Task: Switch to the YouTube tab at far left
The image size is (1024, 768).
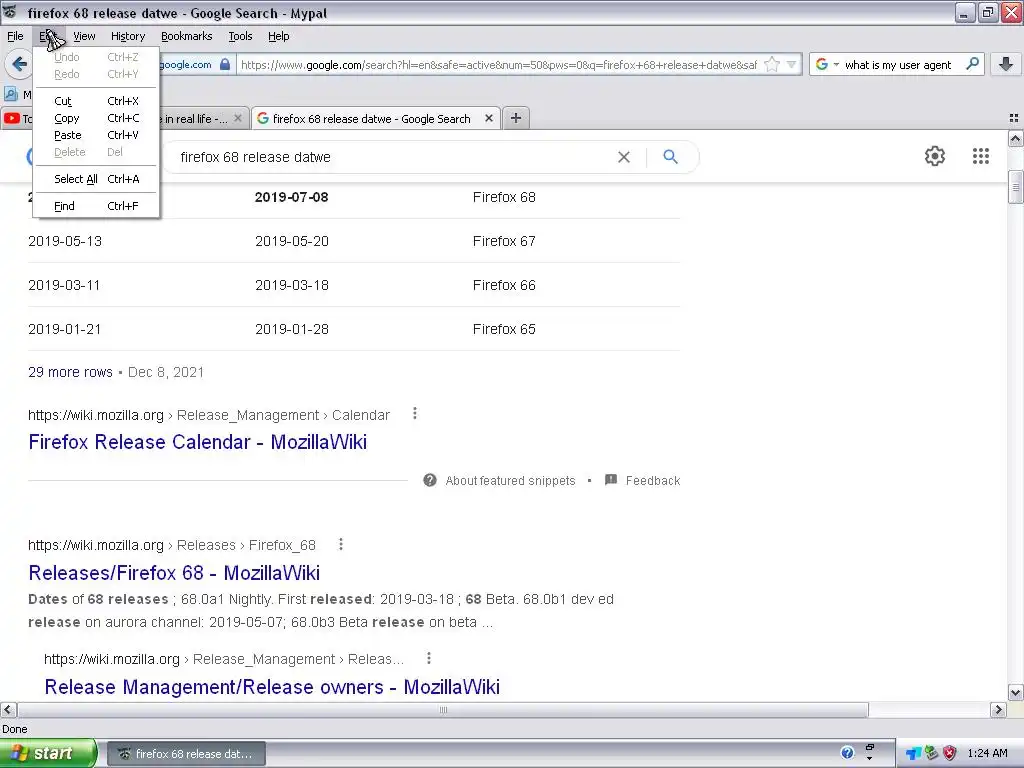Action: 17,118
